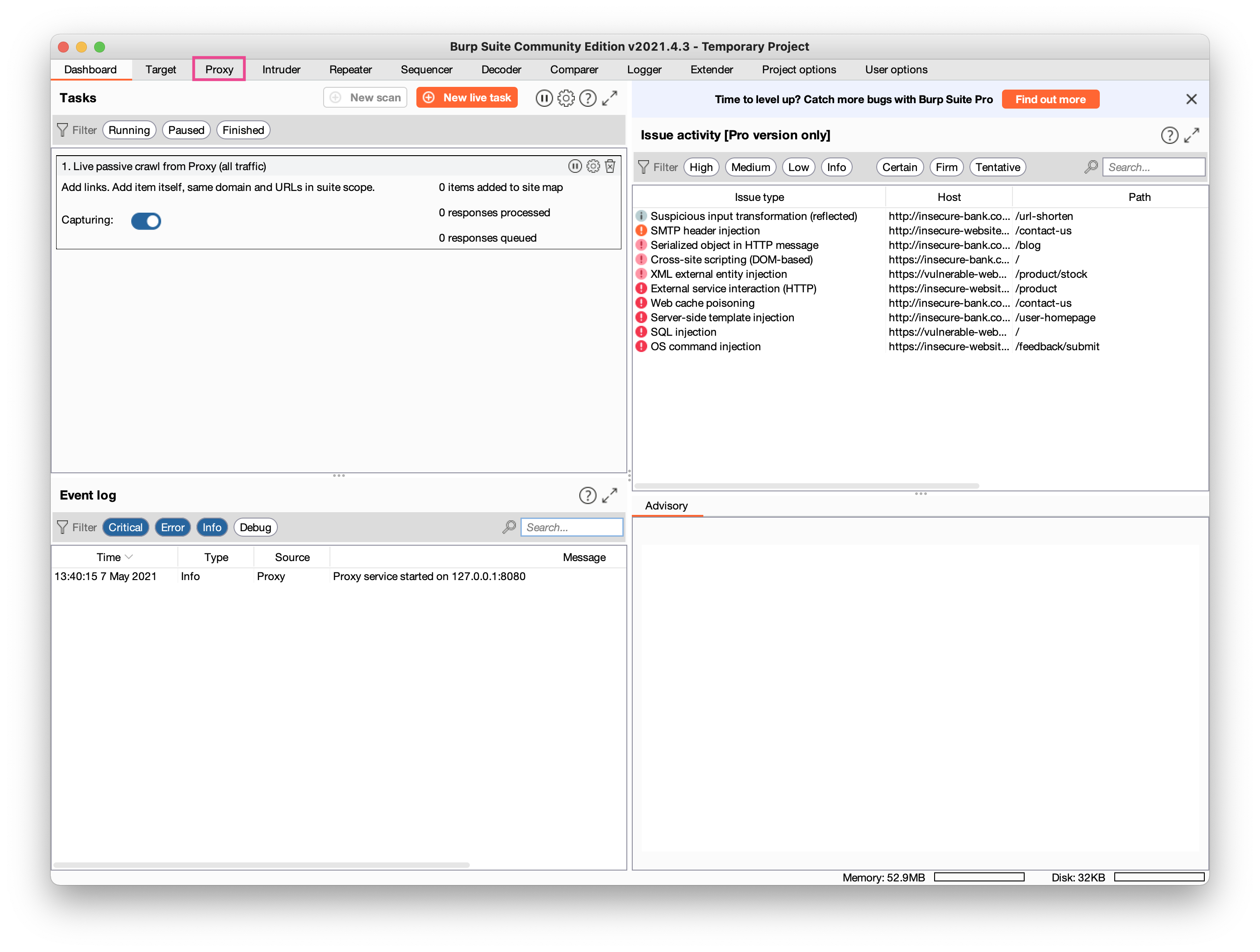Open help for Issue activity panel
1260x952 pixels.
coord(1169,135)
